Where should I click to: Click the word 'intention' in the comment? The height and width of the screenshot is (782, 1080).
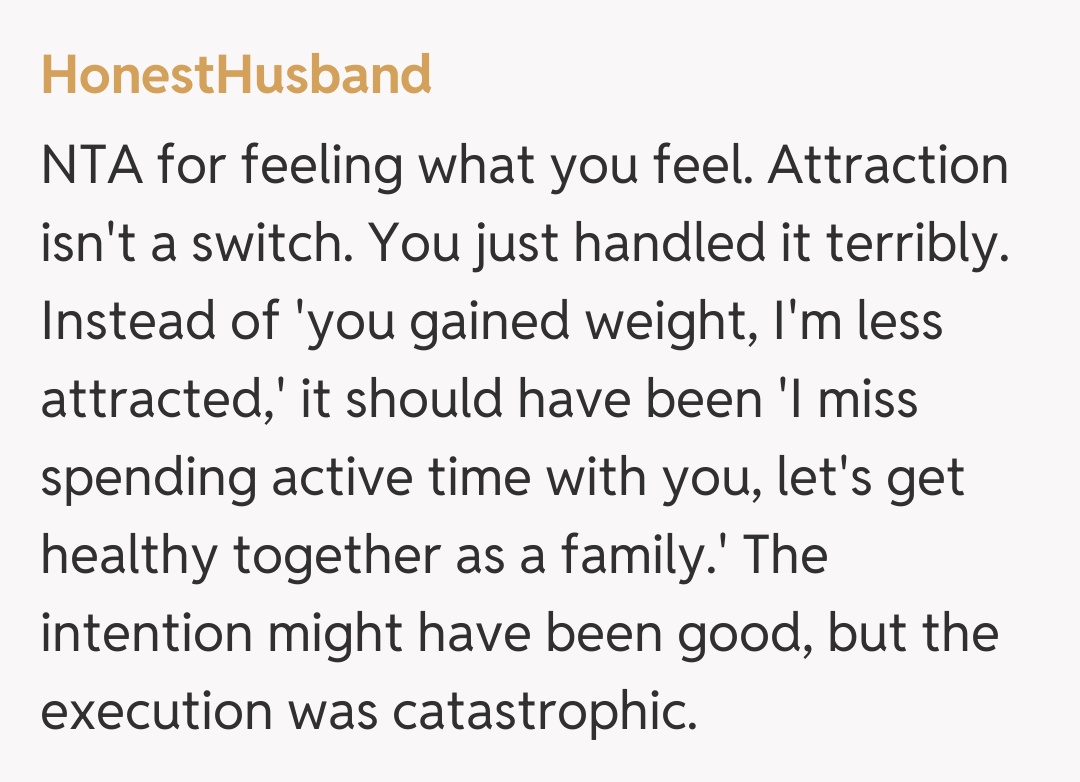click(x=146, y=634)
